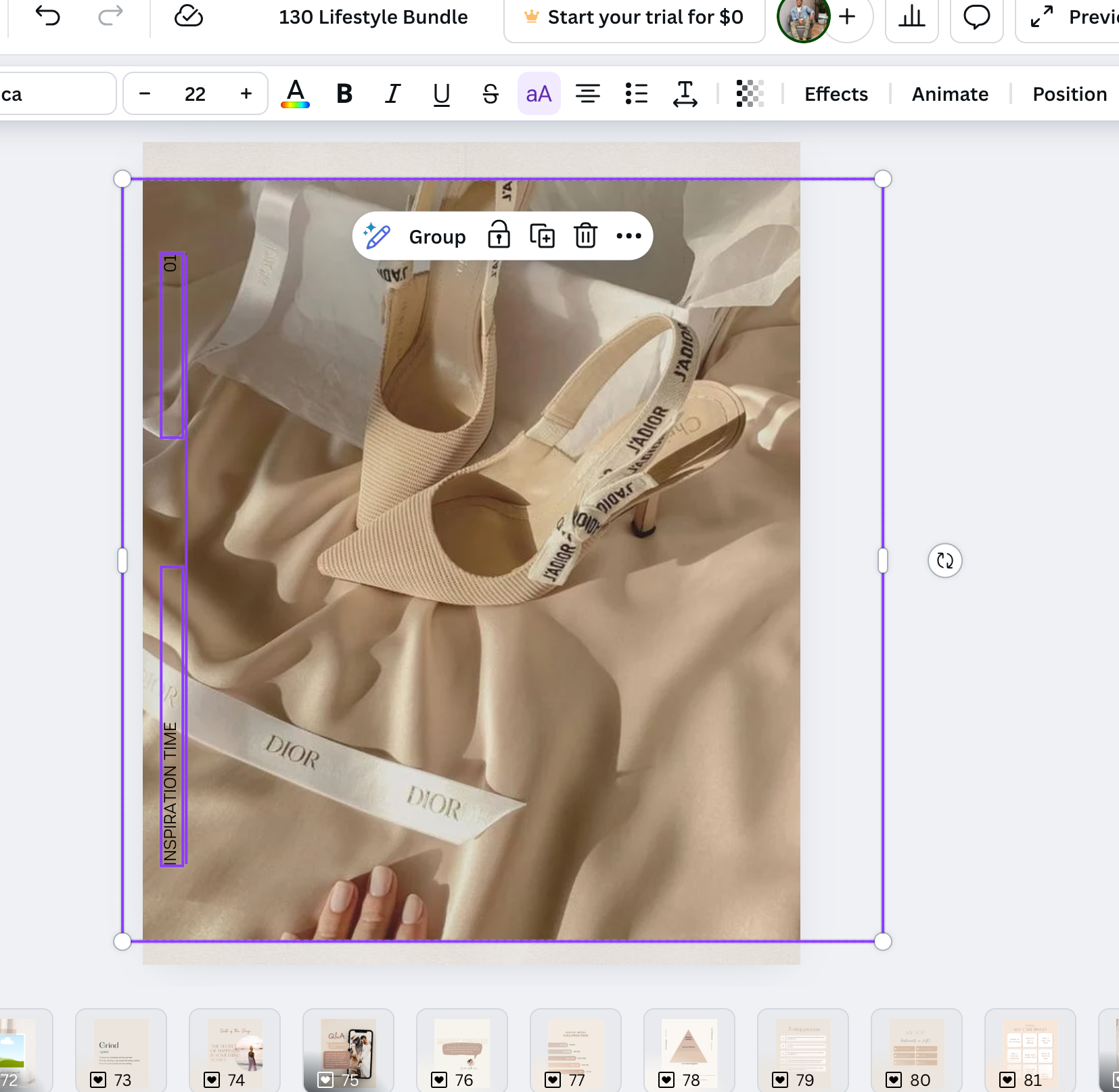Click Start your trial for $0
1119x1092 pixels.
click(634, 18)
